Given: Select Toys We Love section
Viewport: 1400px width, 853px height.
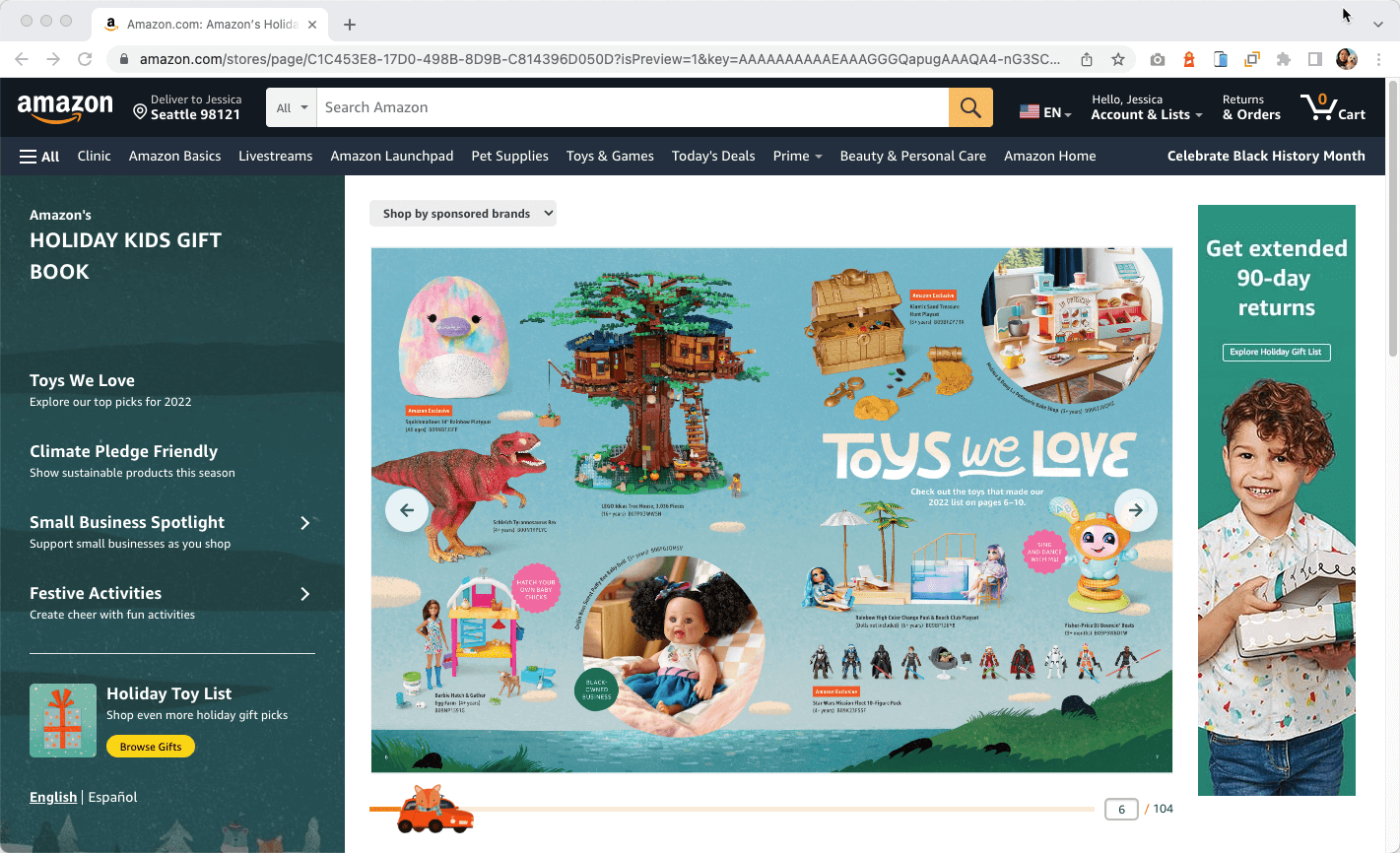Looking at the screenshot, I should (110, 389).
